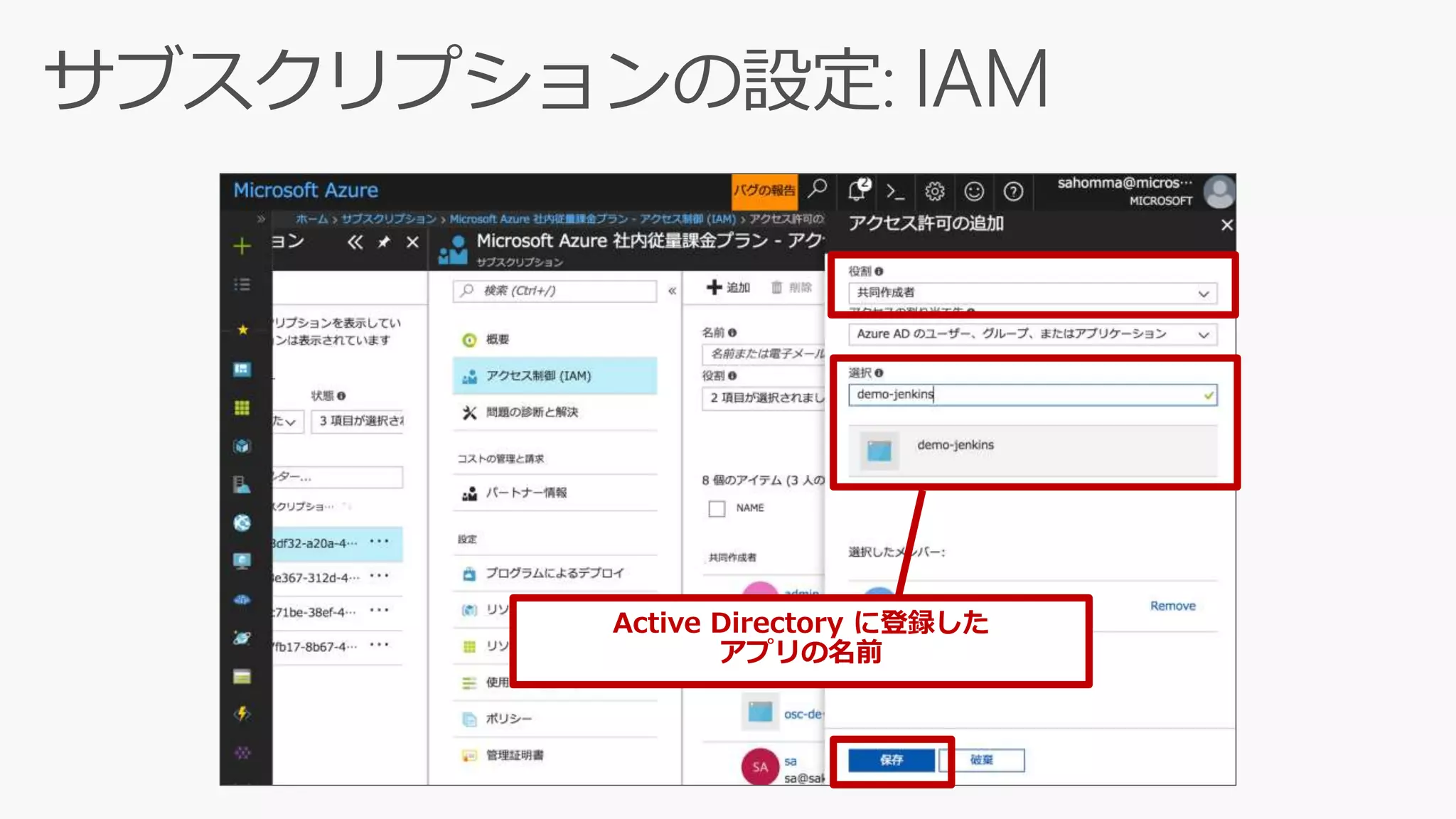Viewport: 1456px width, 819px height.
Task: Open ポリシー menu item
Action: [555, 719]
